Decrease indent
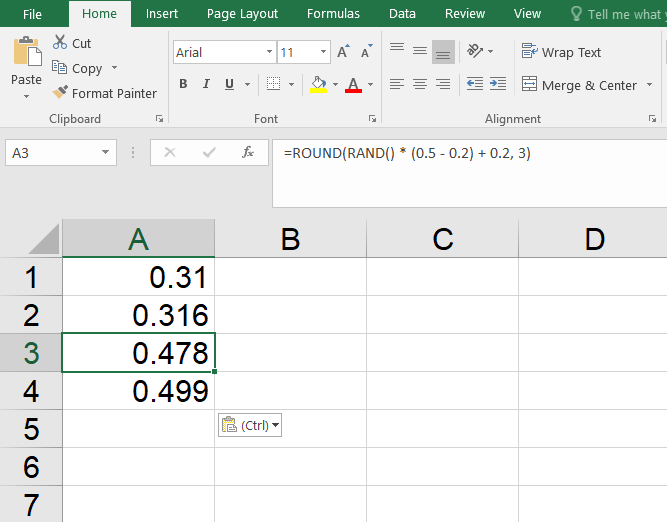Screen dimensions: 667x522 coord(475,84)
